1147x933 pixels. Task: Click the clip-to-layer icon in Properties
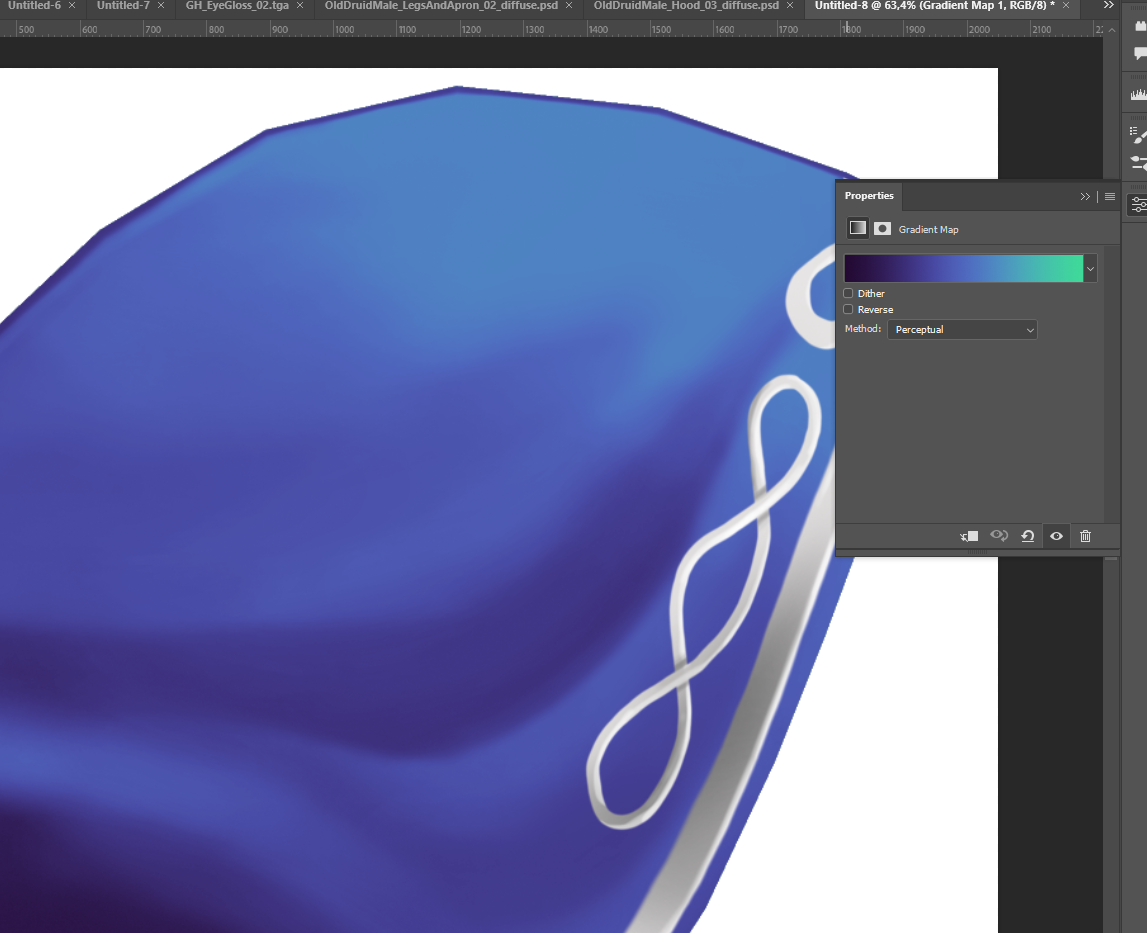(x=968, y=536)
